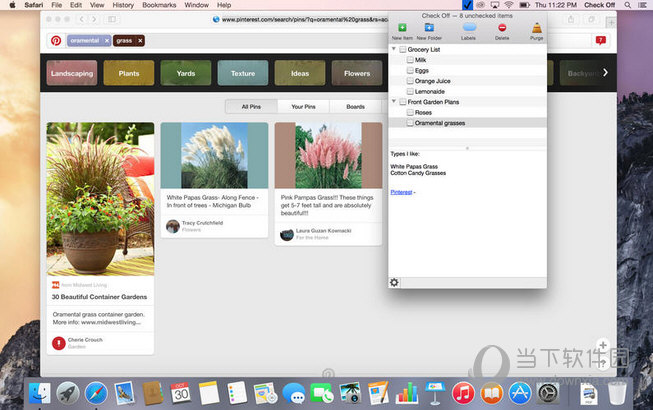Open the Bookmarks menu
The image size is (653, 410).
(159, 5)
